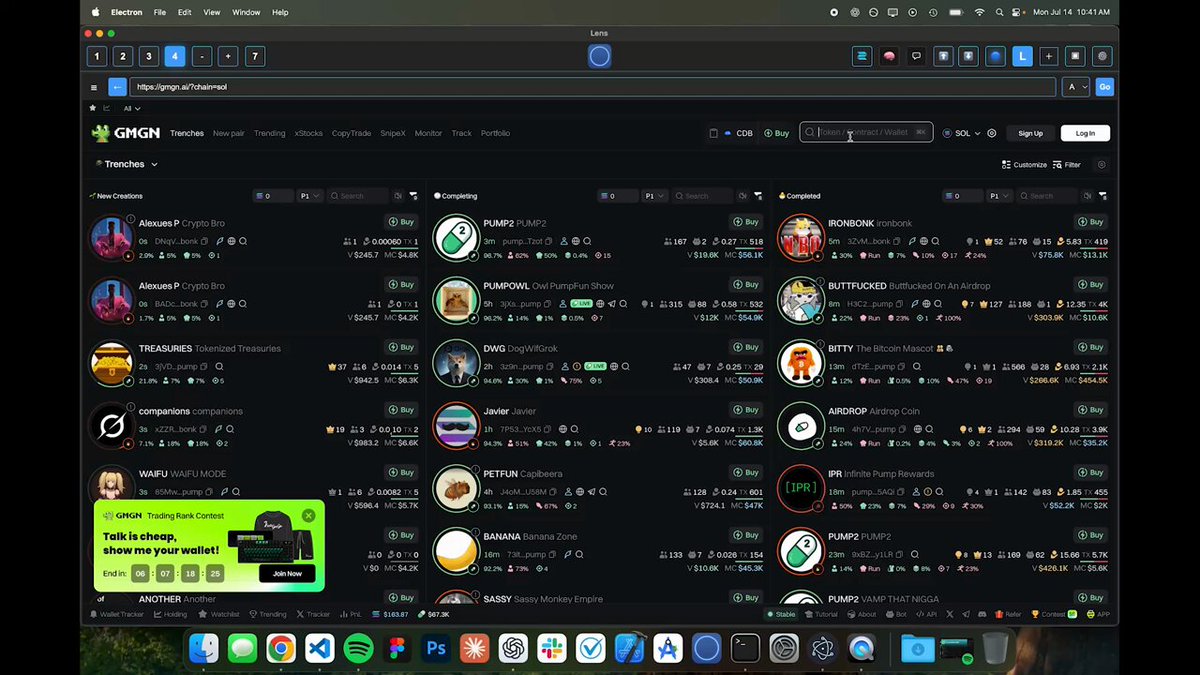The image size is (1200, 675).
Task: Open the View menu in macOS menu bar
Action: 212,12
